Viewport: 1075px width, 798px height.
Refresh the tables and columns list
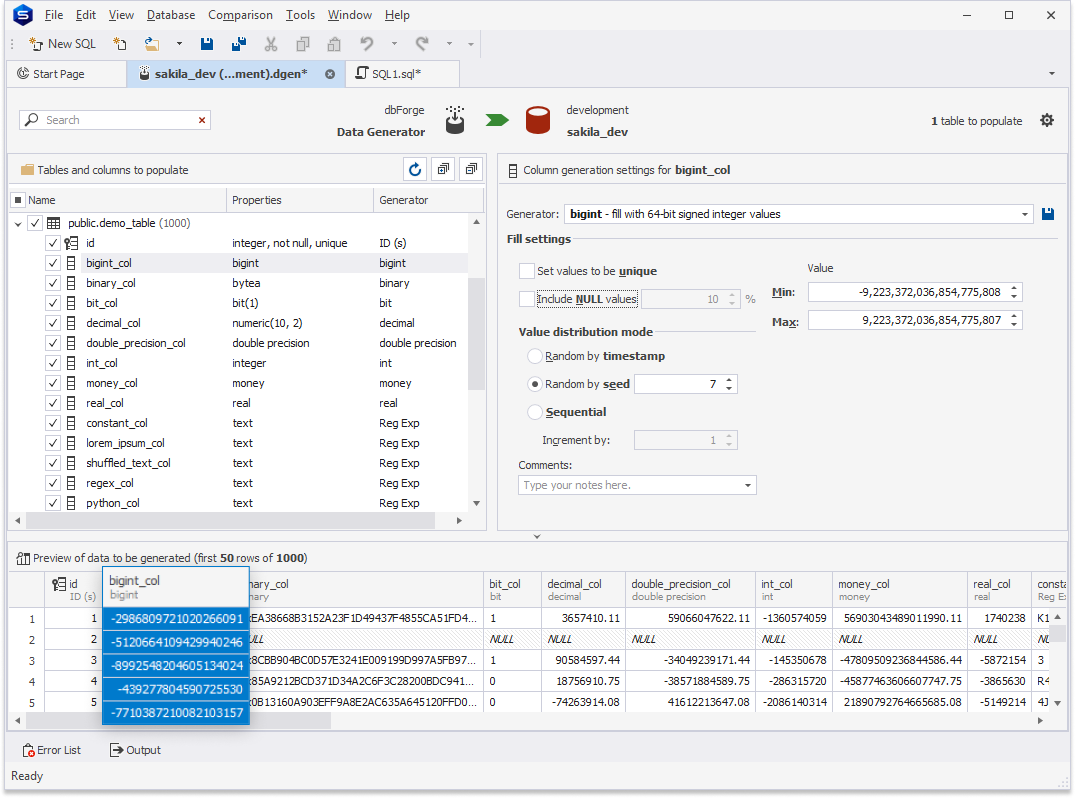pos(415,170)
